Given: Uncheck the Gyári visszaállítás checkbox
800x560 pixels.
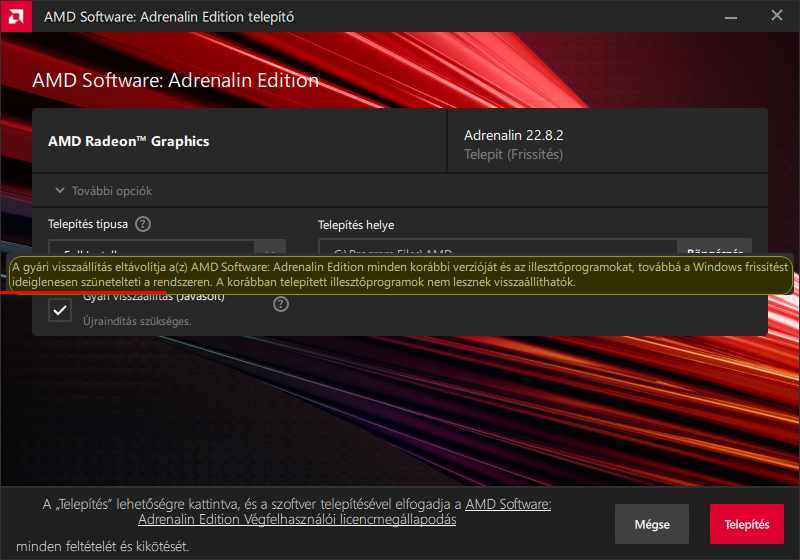Looking at the screenshot, I should pyautogui.click(x=60, y=310).
